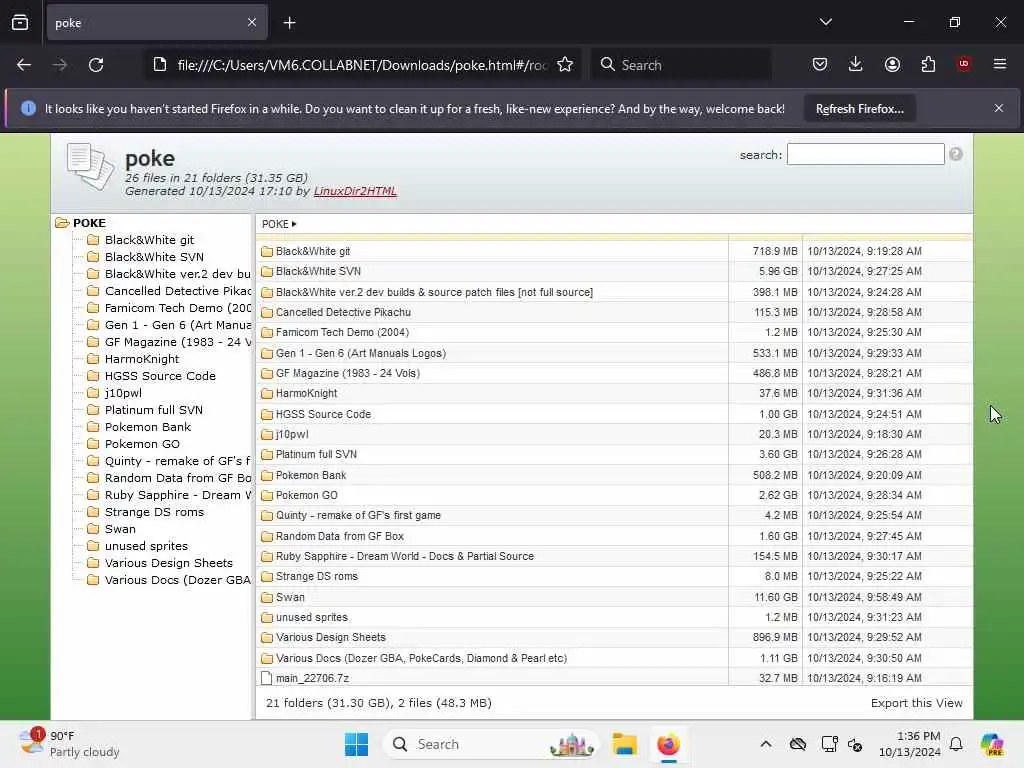Viewport: 1024px width, 768px height.
Task: Click the Firefox taskbar icon
Action: click(668, 744)
